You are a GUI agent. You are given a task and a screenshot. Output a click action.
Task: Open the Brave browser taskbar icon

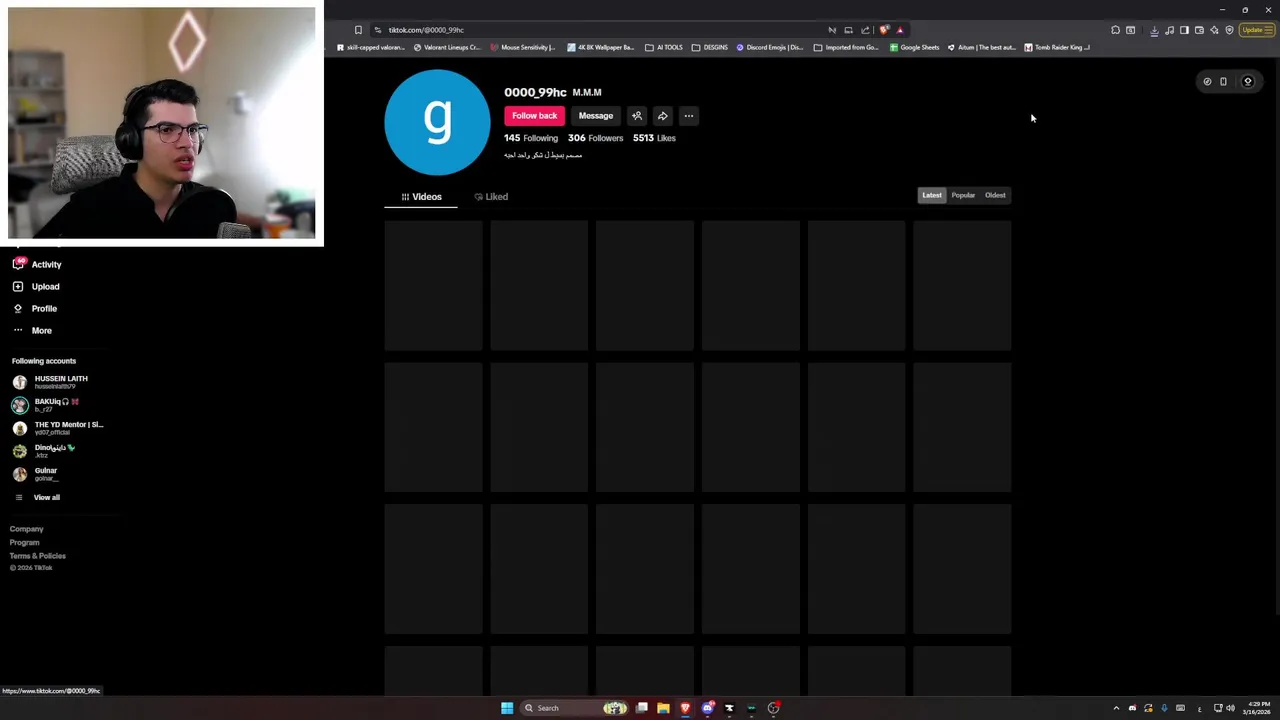685,708
